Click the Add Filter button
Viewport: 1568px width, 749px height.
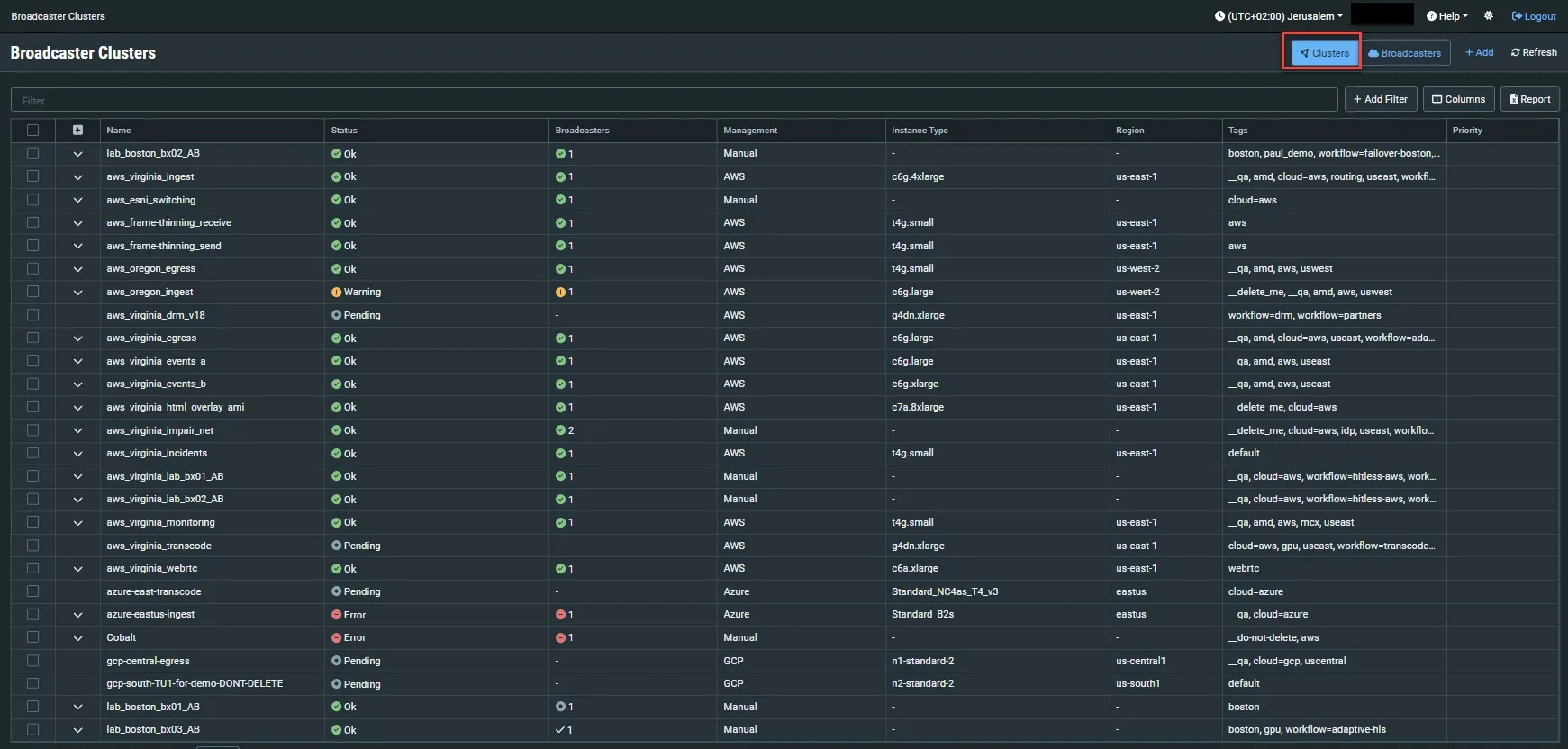tap(1381, 100)
